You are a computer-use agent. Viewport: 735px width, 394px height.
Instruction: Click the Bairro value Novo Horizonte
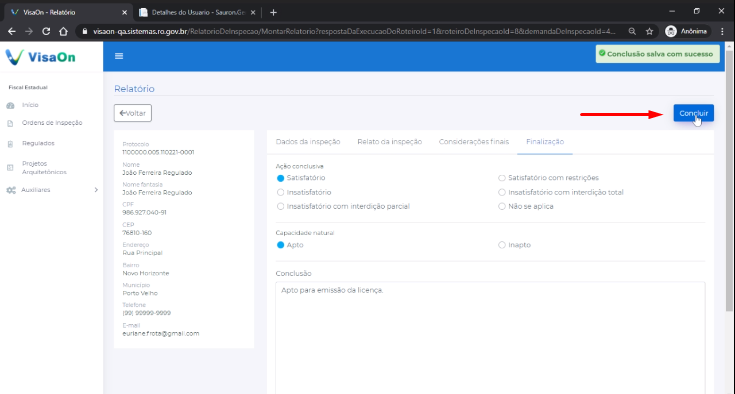[x=146, y=273]
